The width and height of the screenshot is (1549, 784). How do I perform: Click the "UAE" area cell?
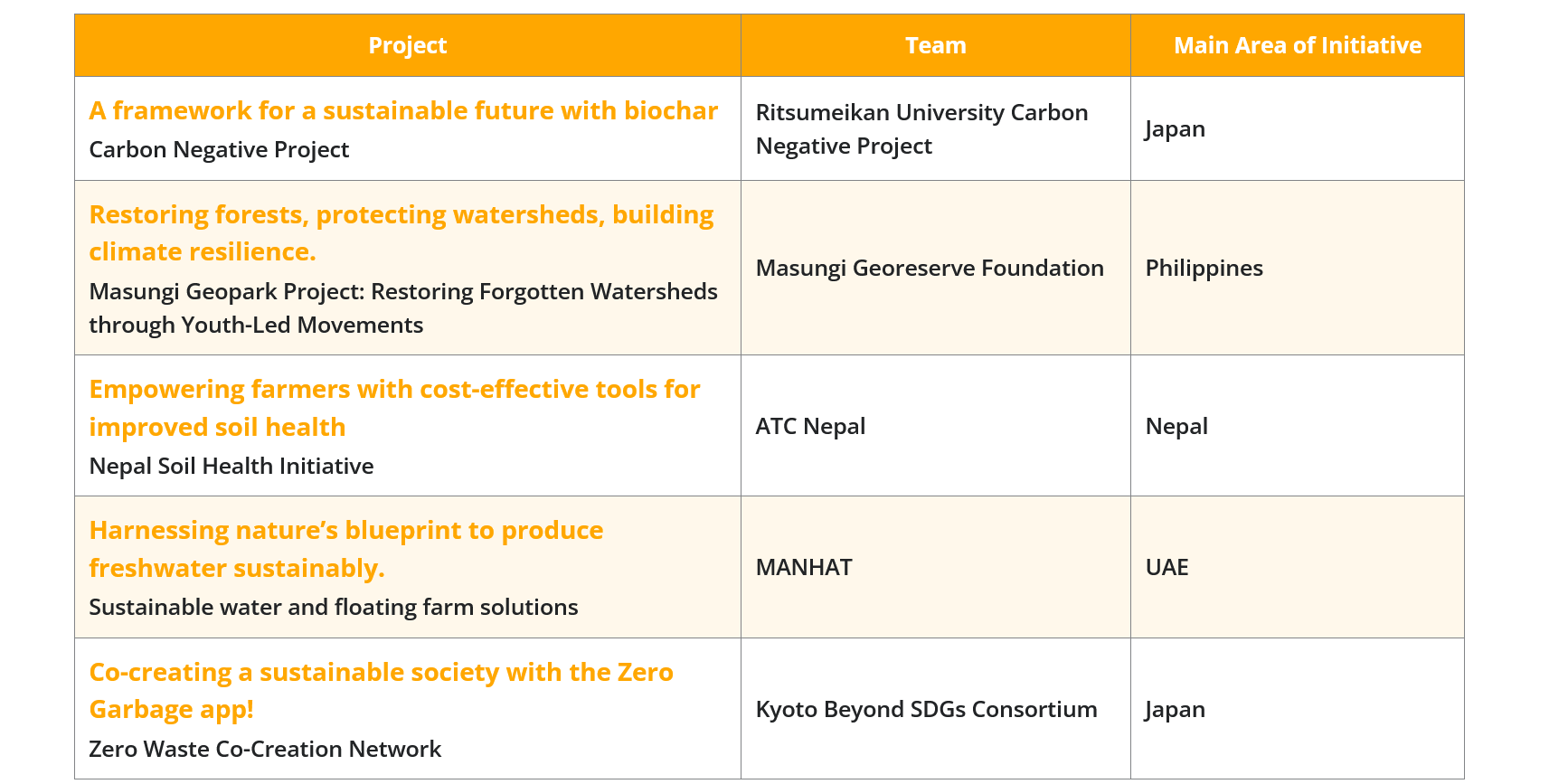tap(1166, 568)
